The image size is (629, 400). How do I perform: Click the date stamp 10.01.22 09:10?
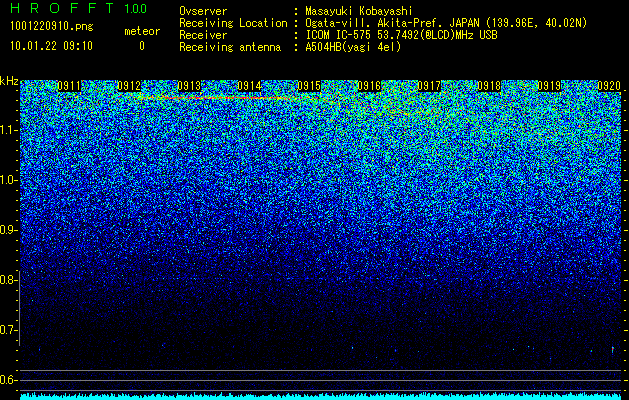[x=51, y=46]
